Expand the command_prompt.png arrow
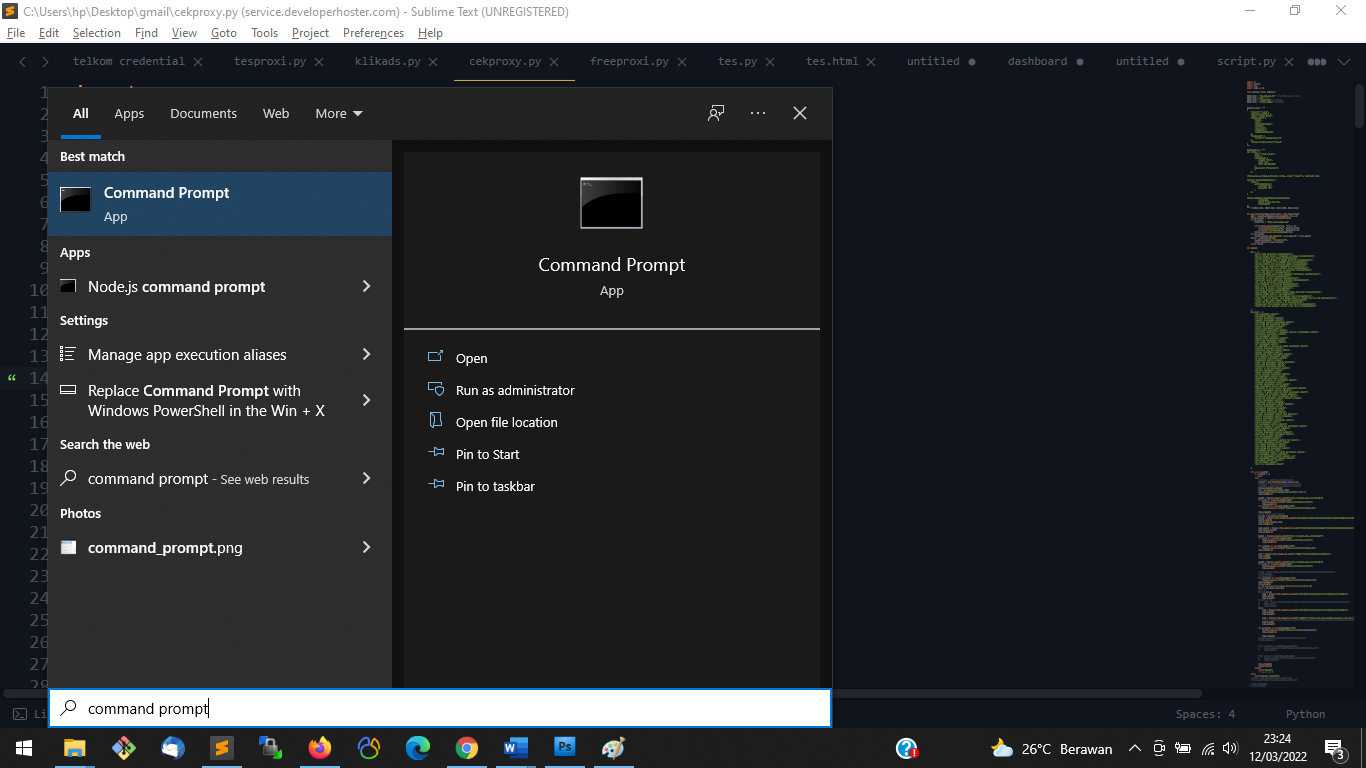Viewport: 1366px width, 768px height. (x=366, y=547)
